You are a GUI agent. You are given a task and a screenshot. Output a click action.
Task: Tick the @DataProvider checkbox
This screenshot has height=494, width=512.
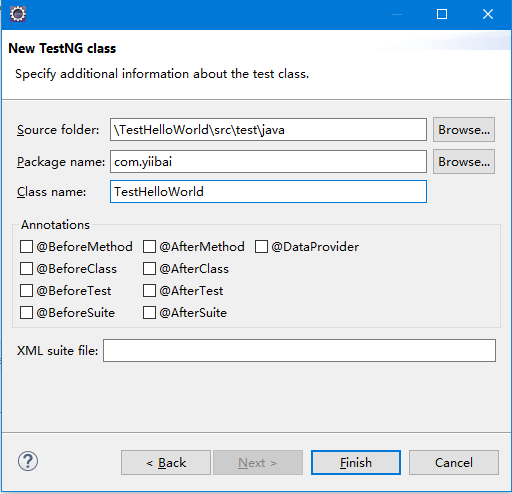[x=261, y=247]
